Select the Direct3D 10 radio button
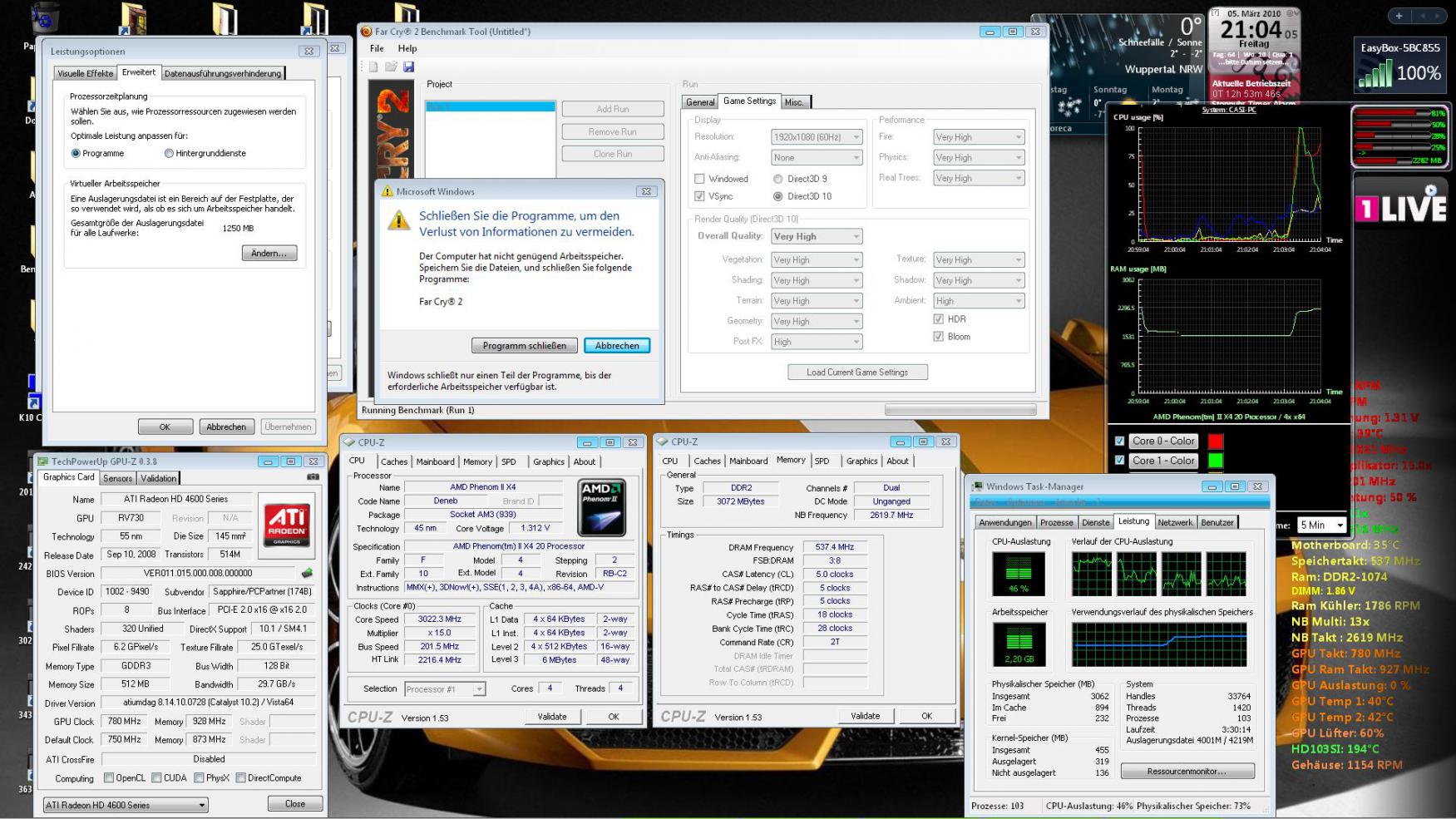This screenshot has width=1456, height=819. pyautogui.click(x=778, y=196)
